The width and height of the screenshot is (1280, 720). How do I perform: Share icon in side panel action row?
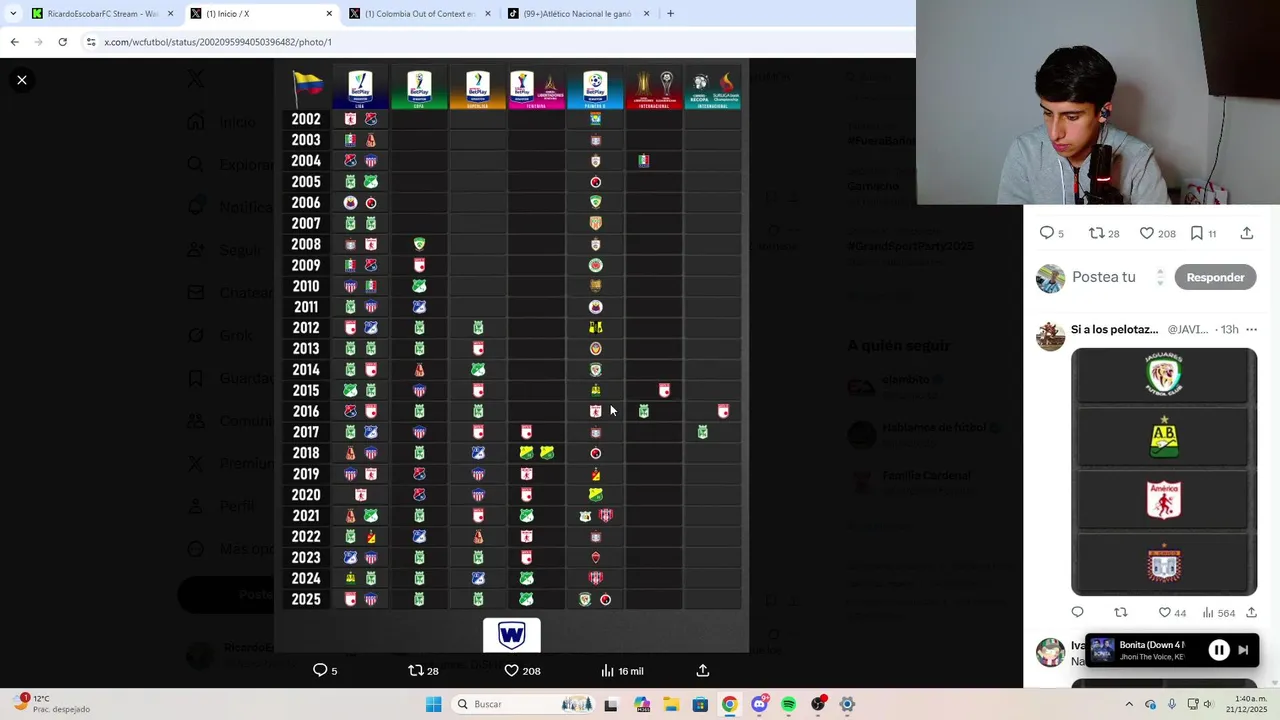pos(1246,233)
